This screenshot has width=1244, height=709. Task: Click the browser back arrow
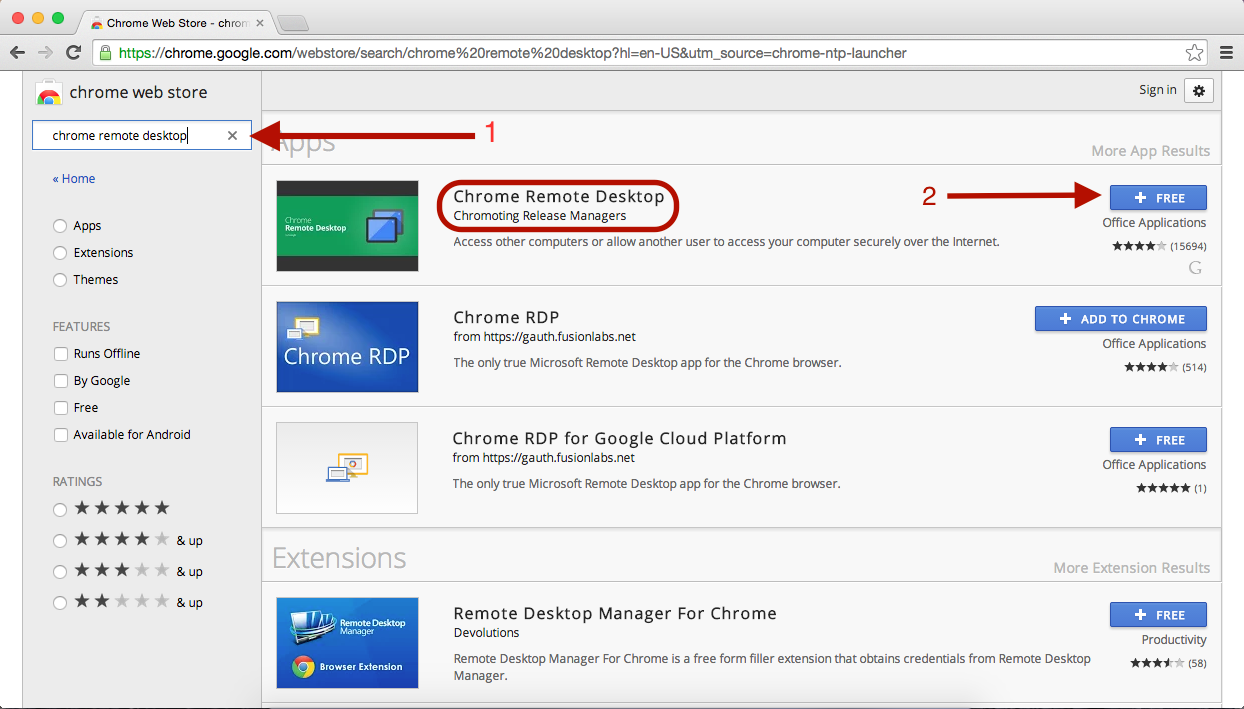[18, 52]
